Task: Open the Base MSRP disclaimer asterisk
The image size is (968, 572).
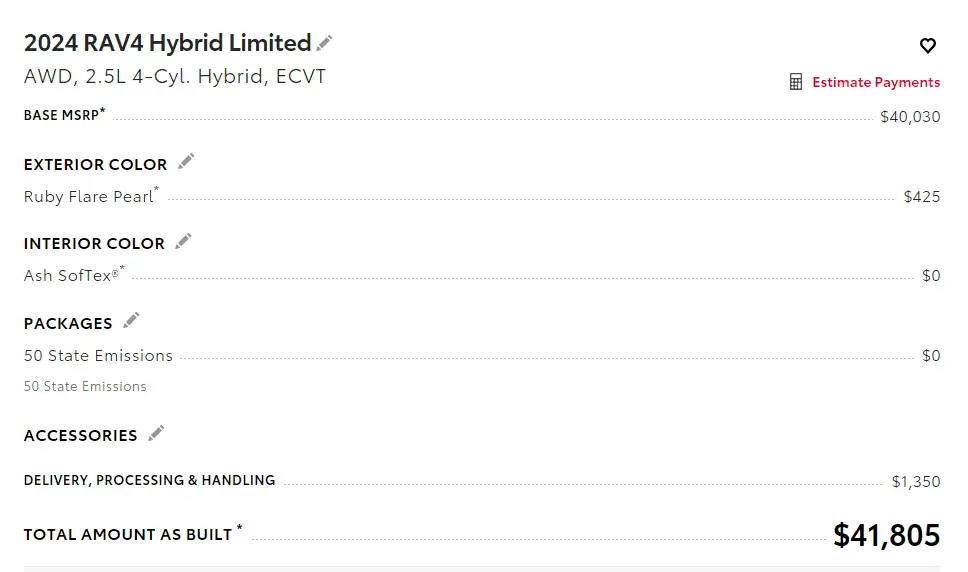Action: (103, 111)
